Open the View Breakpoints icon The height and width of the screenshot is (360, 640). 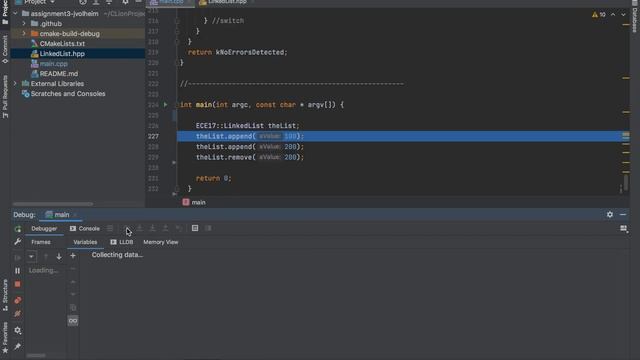(18, 300)
